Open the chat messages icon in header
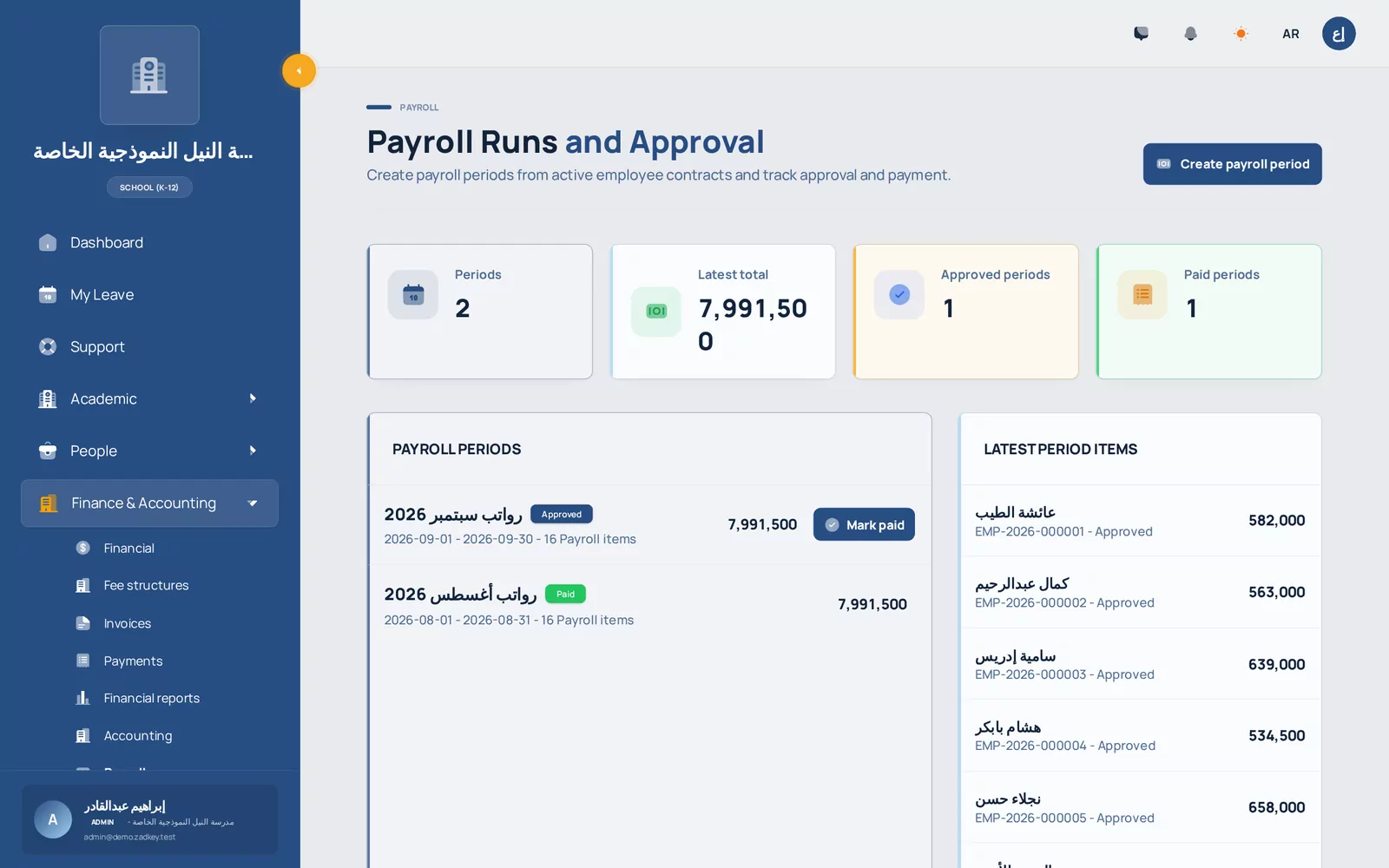 click(1141, 34)
